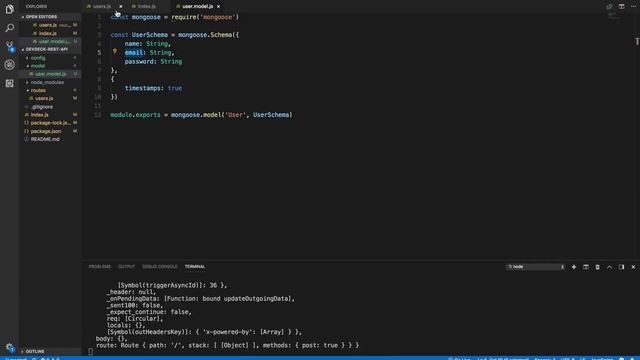
Task: Close the users.js editor tab
Action: point(120,7)
